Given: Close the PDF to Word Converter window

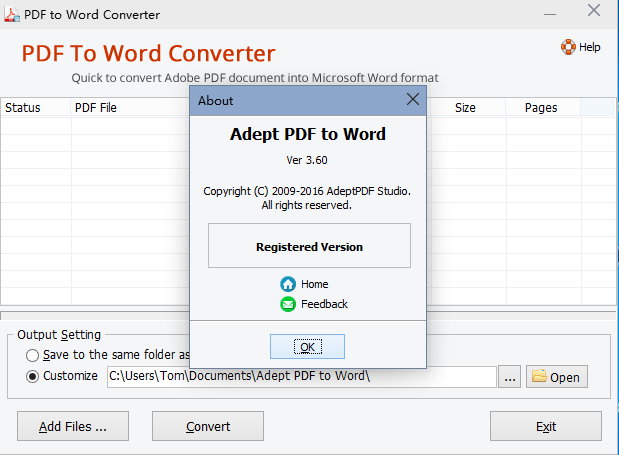Looking at the screenshot, I should click(x=593, y=11).
